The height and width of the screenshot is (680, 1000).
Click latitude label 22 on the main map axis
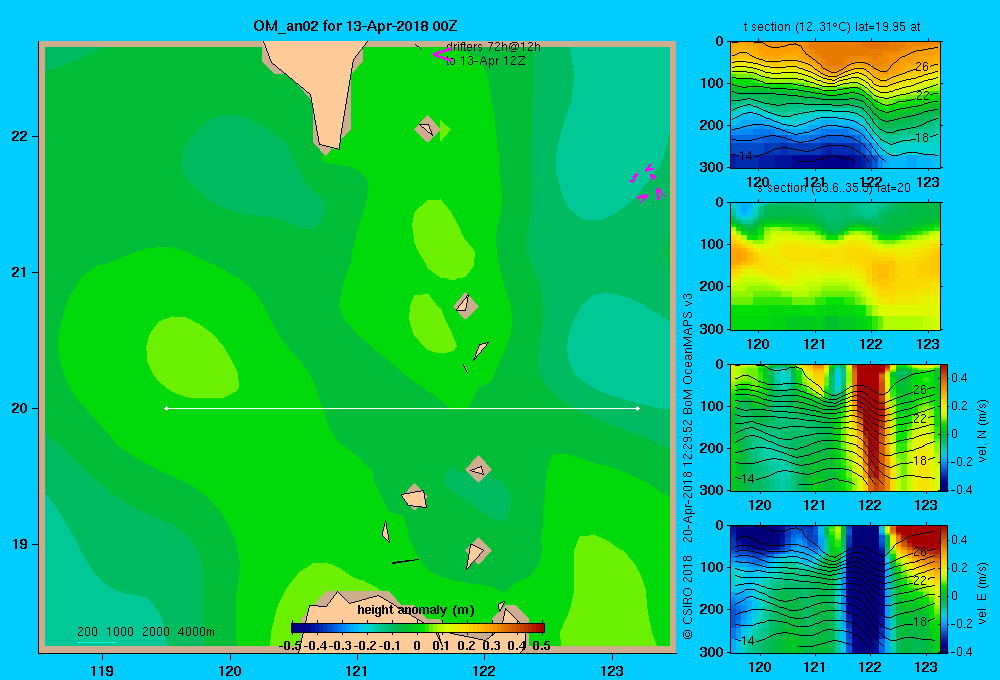point(19,136)
